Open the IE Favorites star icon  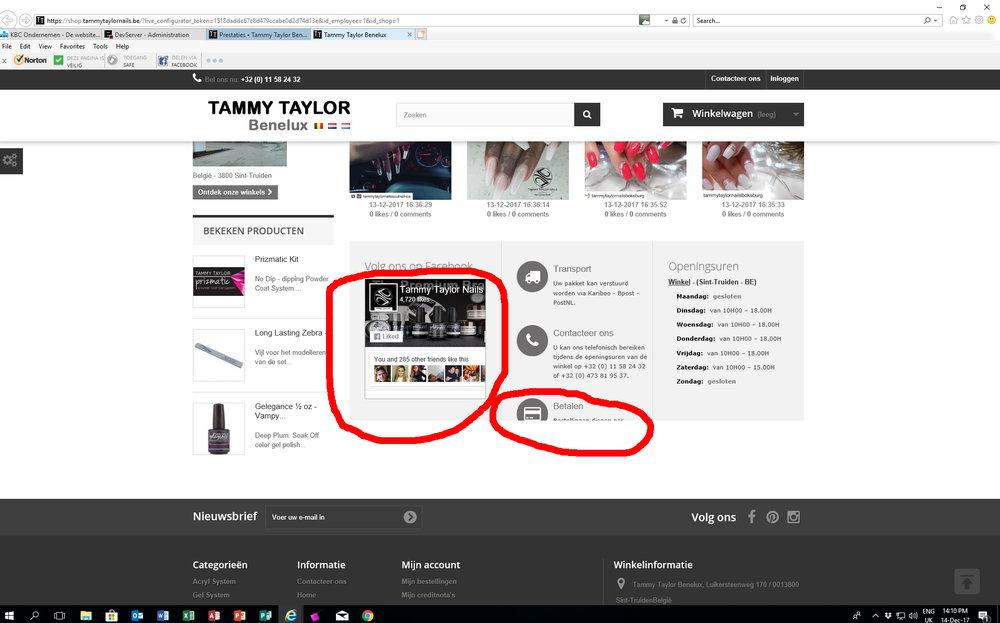pos(966,20)
